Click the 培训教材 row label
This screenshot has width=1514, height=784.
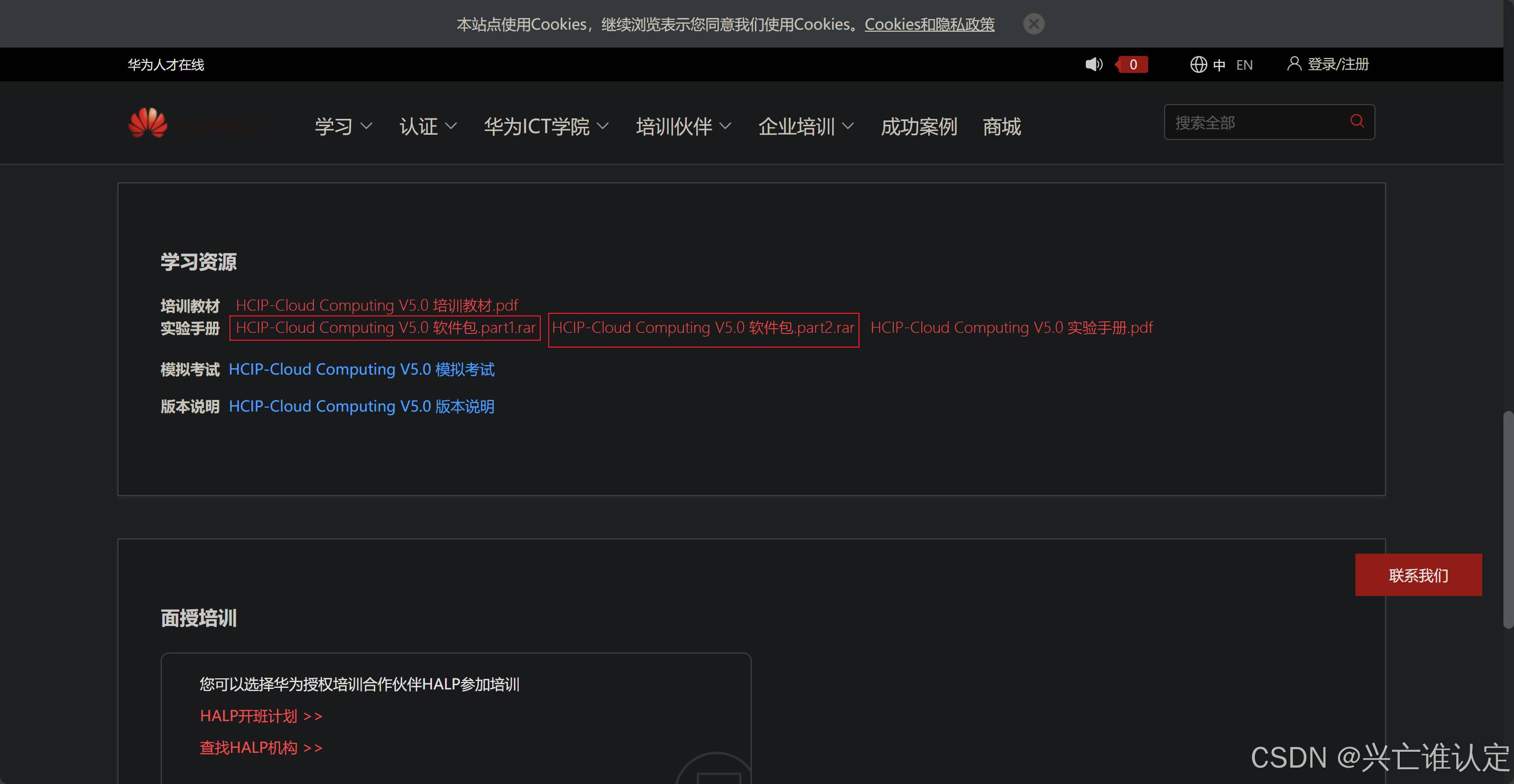(x=190, y=306)
